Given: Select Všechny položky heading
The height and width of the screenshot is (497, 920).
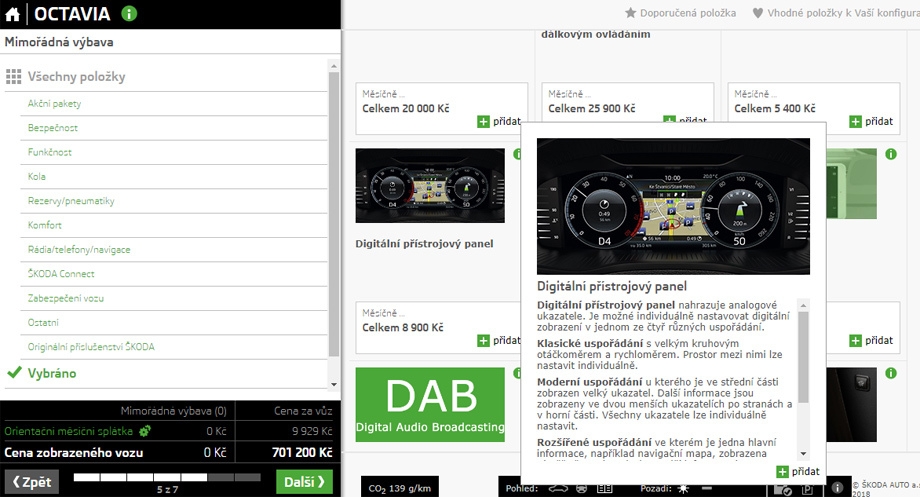Looking at the screenshot, I should click(x=76, y=77).
